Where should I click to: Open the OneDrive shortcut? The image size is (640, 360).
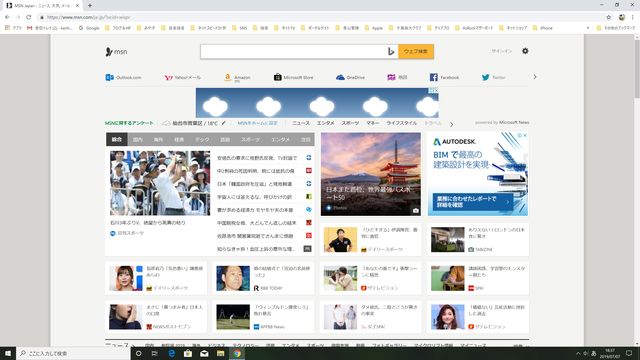350,77
